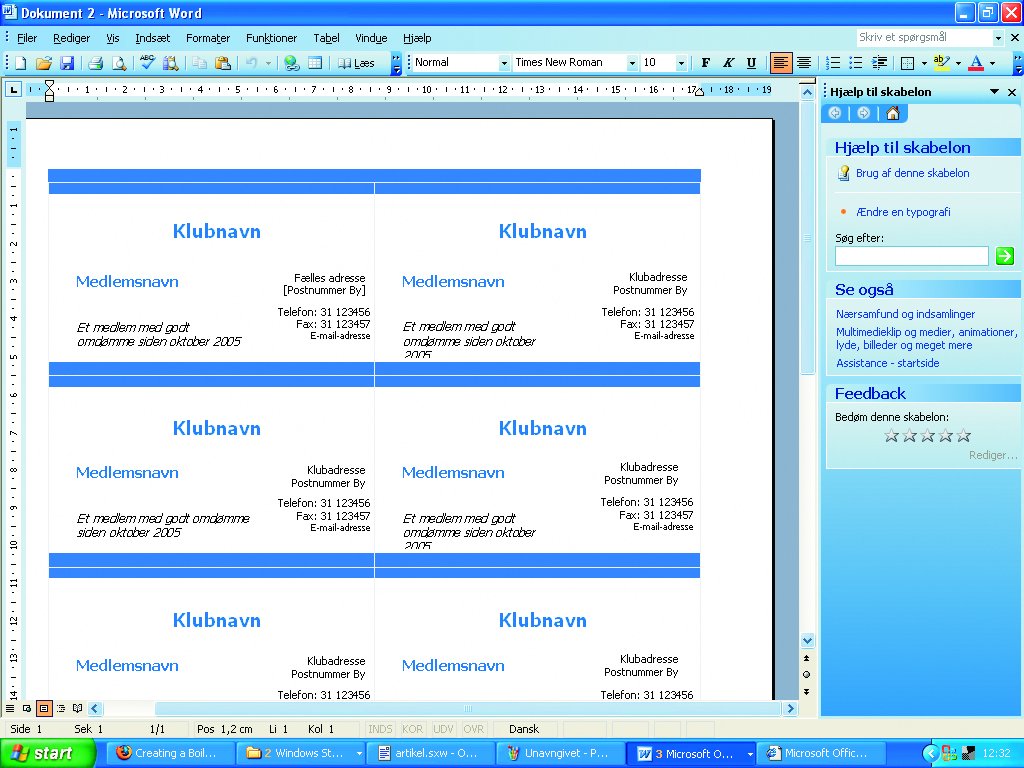This screenshot has width=1024, height=768.
Task: Open the font size dropdown showing 10
Action: click(682, 63)
